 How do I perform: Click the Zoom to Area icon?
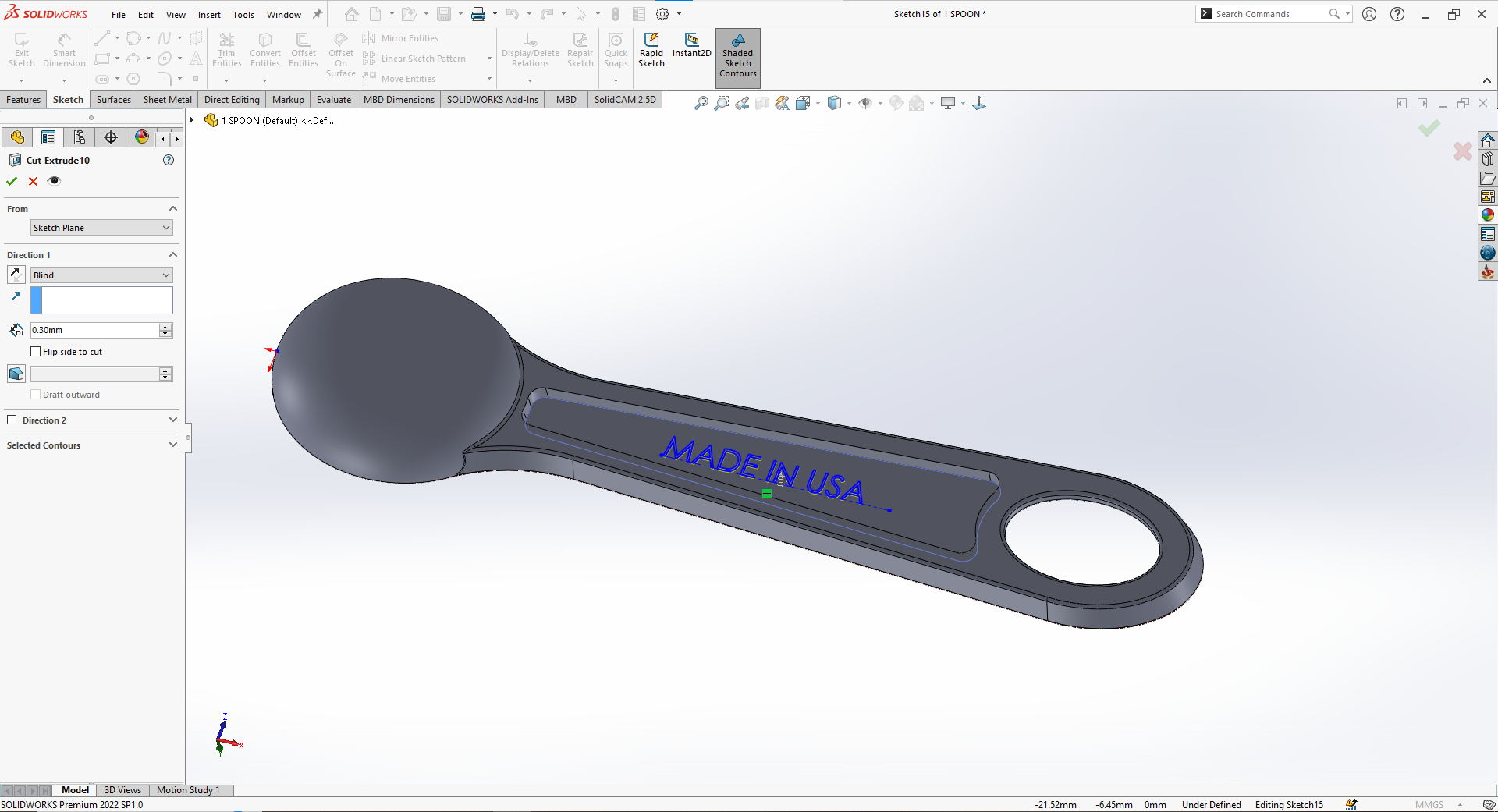(x=722, y=103)
